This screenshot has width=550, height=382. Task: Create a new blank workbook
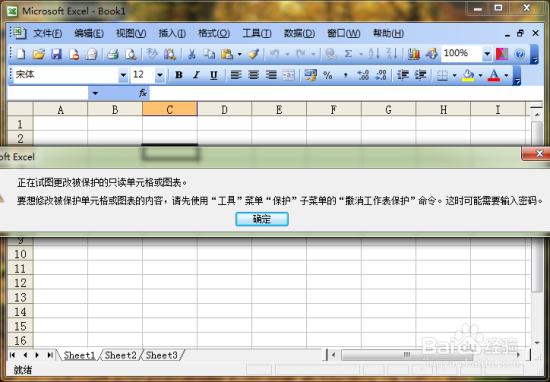point(21,54)
